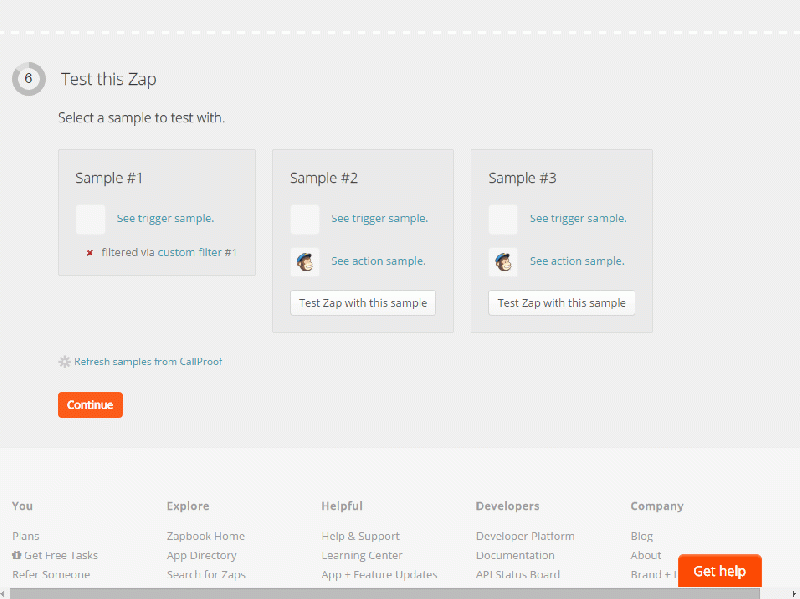Test Zap with Sample #2

(363, 303)
